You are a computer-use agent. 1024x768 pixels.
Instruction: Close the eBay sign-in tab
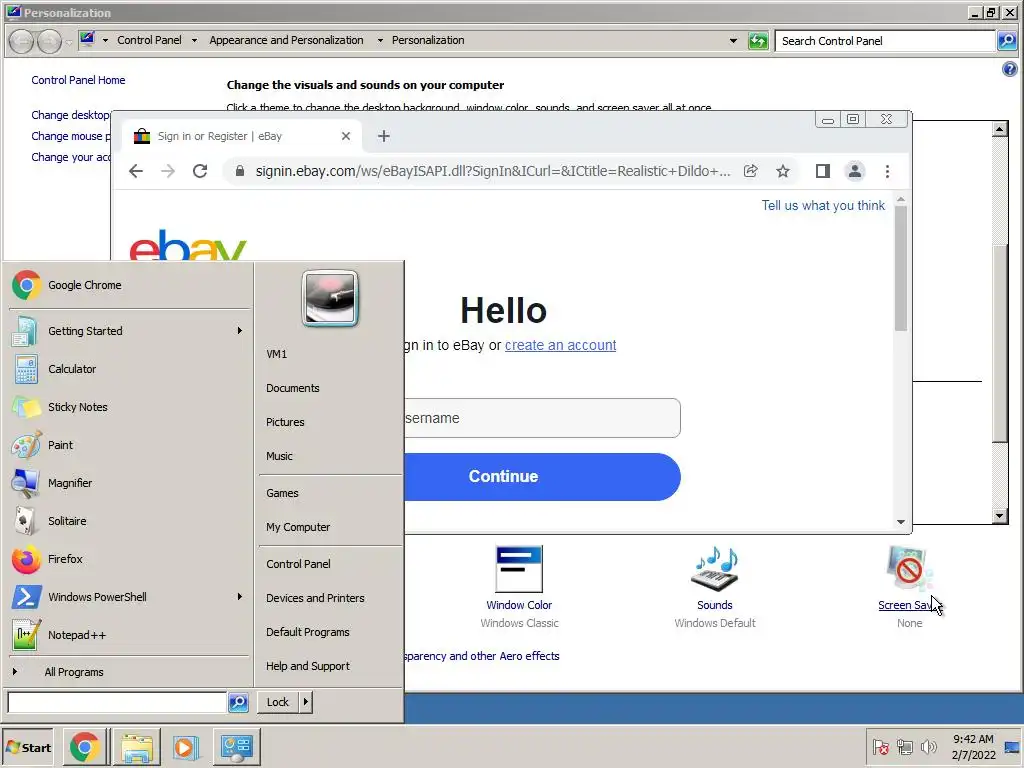[x=346, y=136]
